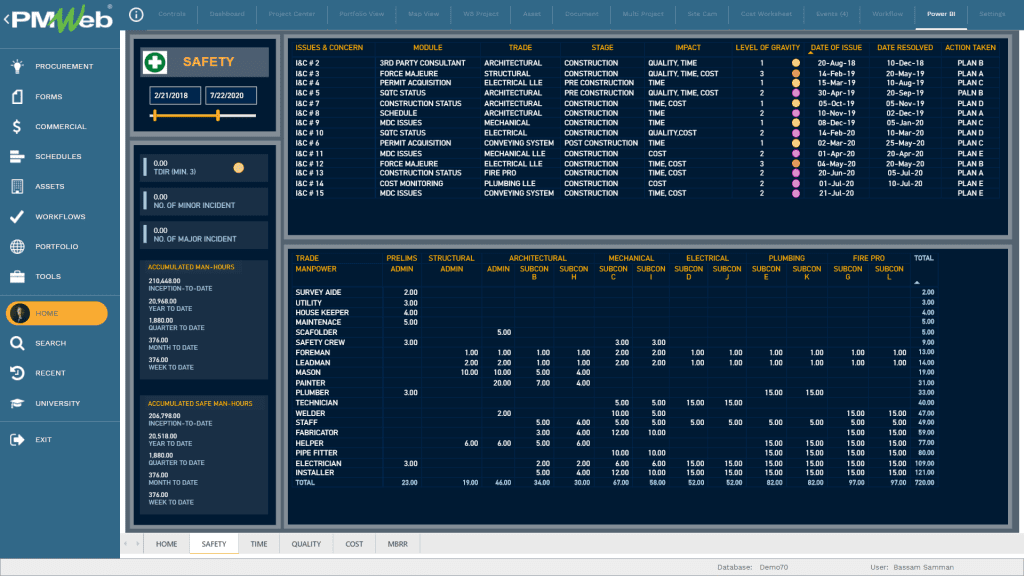Switch to the QUALITY report tab
This screenshot has width=1024, height=576.
pyautogui.click(x=306, y=544)
